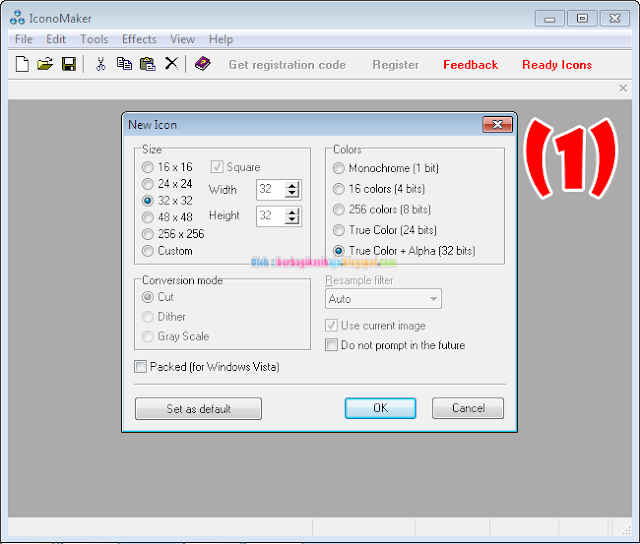
Task: Click the Cut scissors toolbar icon
Action: 100,64
